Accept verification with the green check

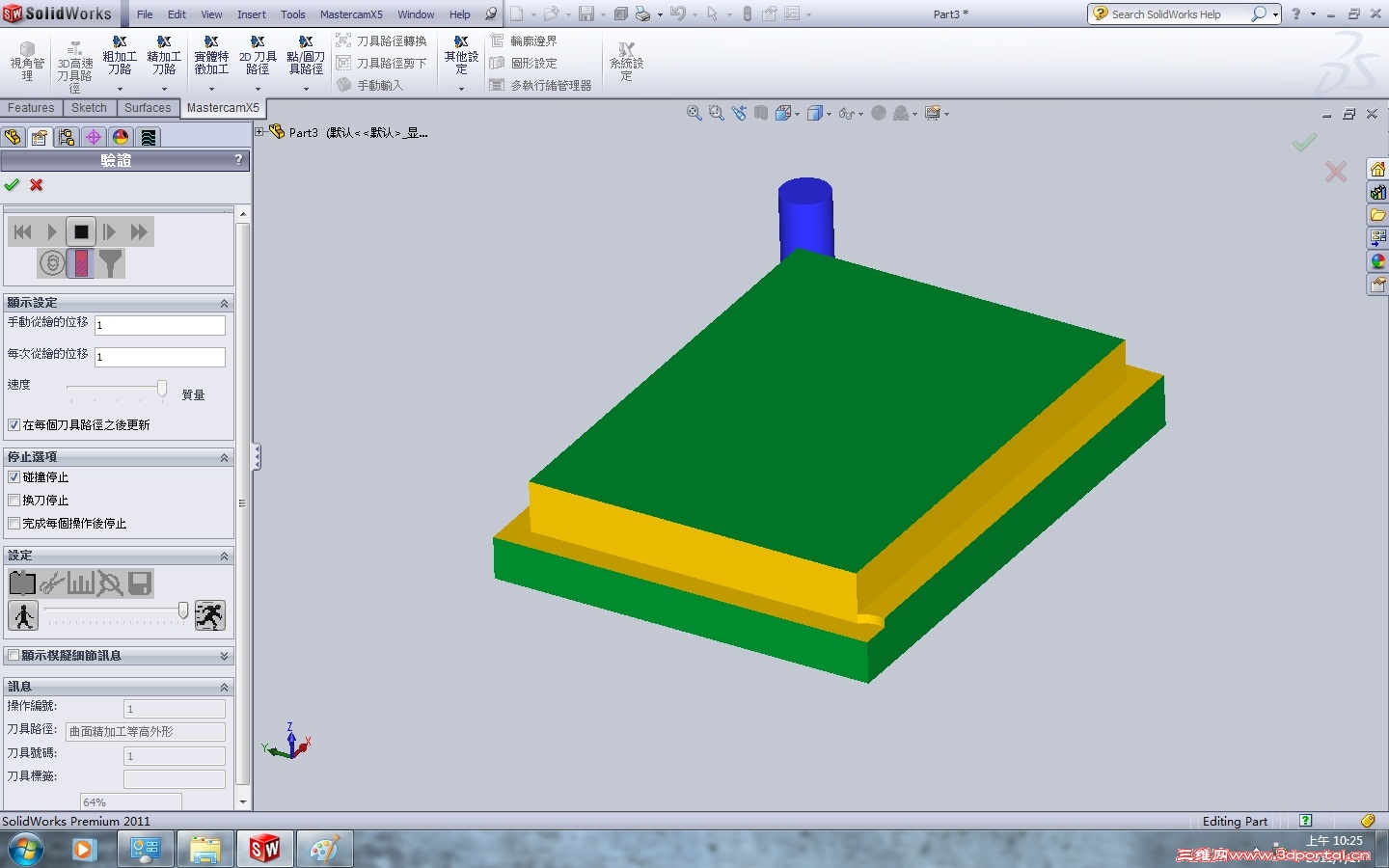[x=12, y=184]
